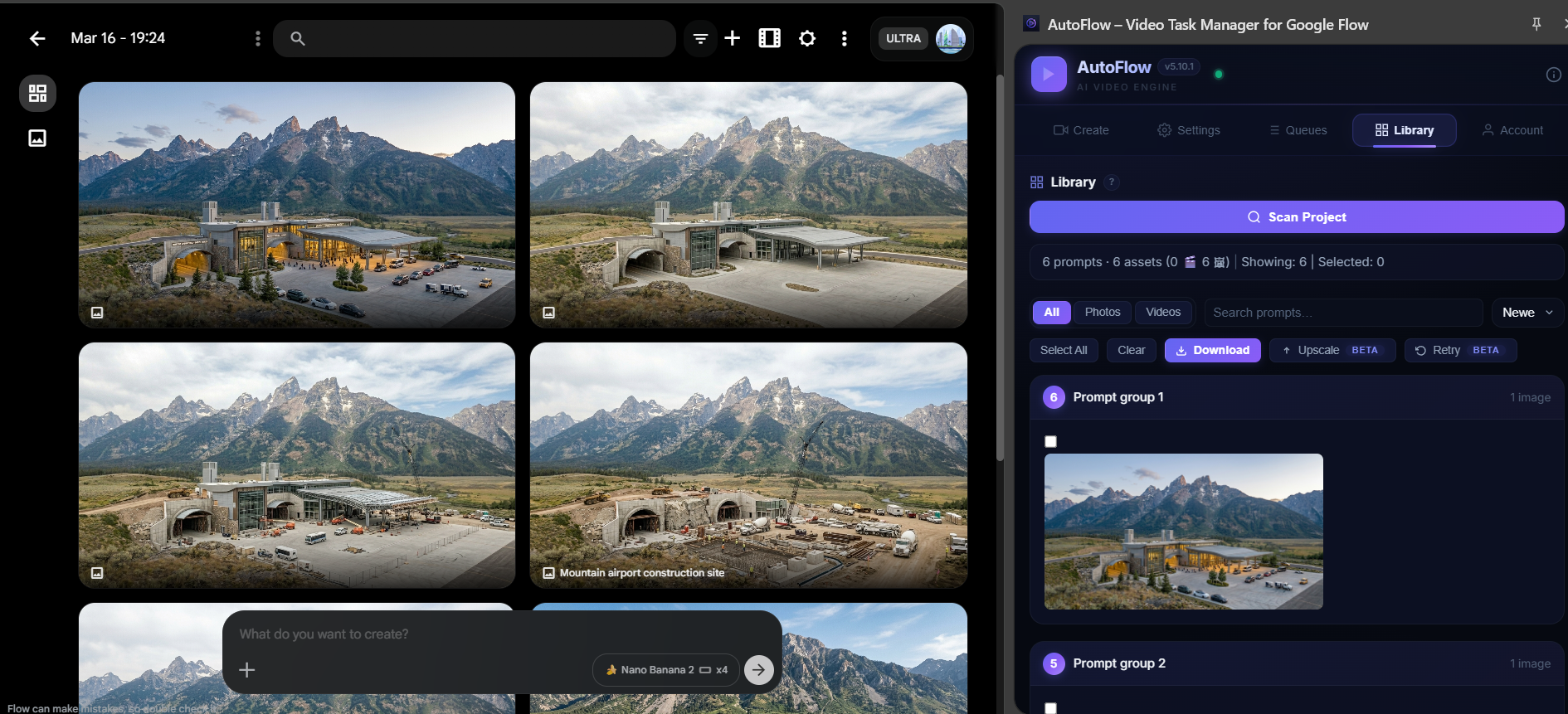Open project options menu beside date title
Screen dimensions: 1568x714
point(258,38)
